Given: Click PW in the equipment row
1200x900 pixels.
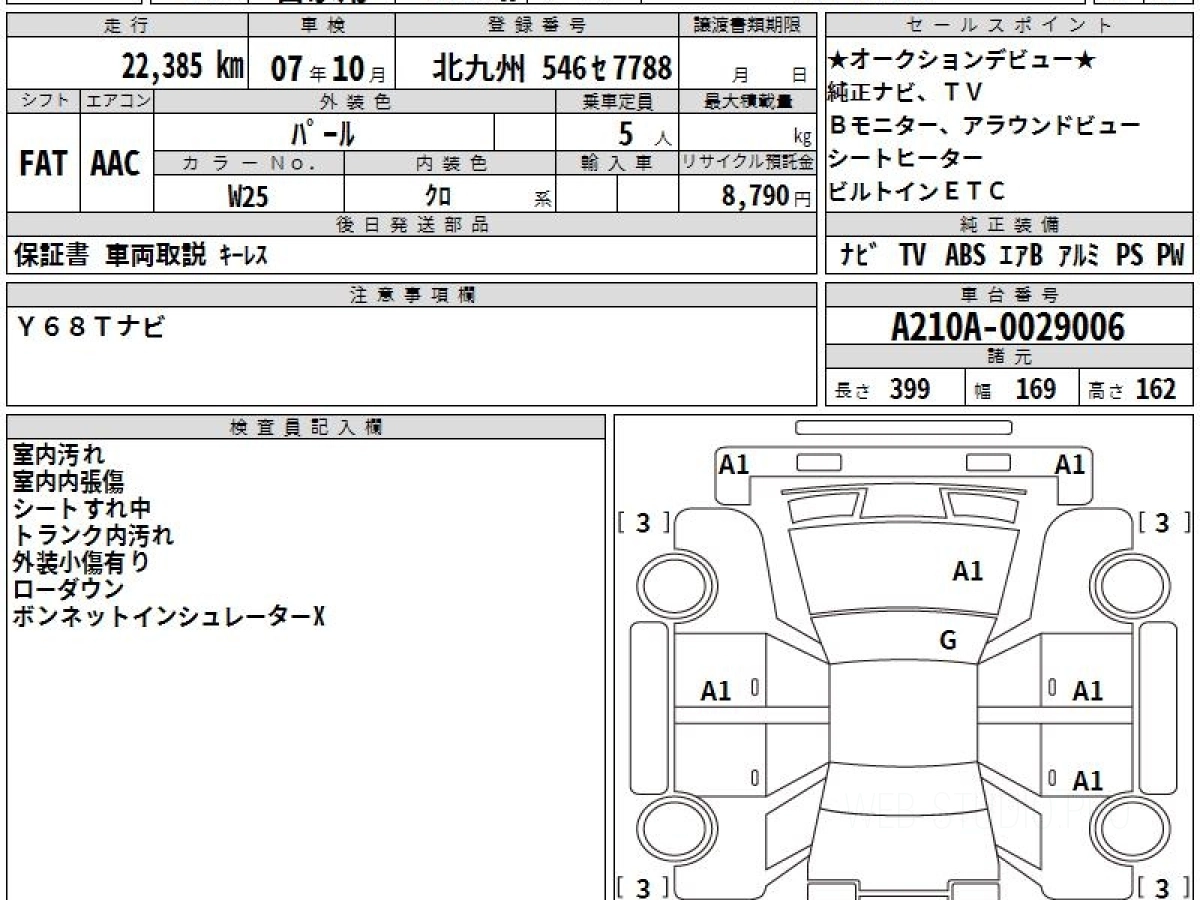Looking at the screenshot, I should pyautogui.click(x=1170, y=256).
